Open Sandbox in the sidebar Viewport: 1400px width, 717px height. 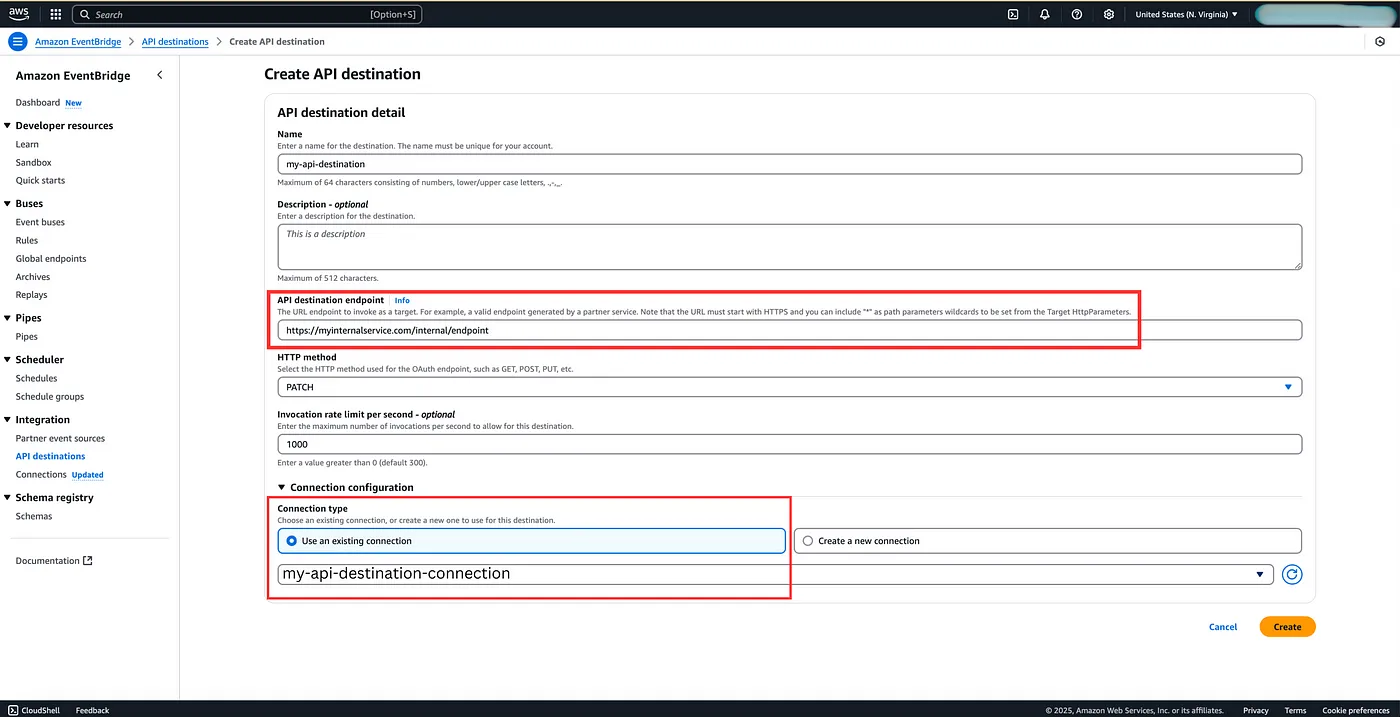point(33,163)
